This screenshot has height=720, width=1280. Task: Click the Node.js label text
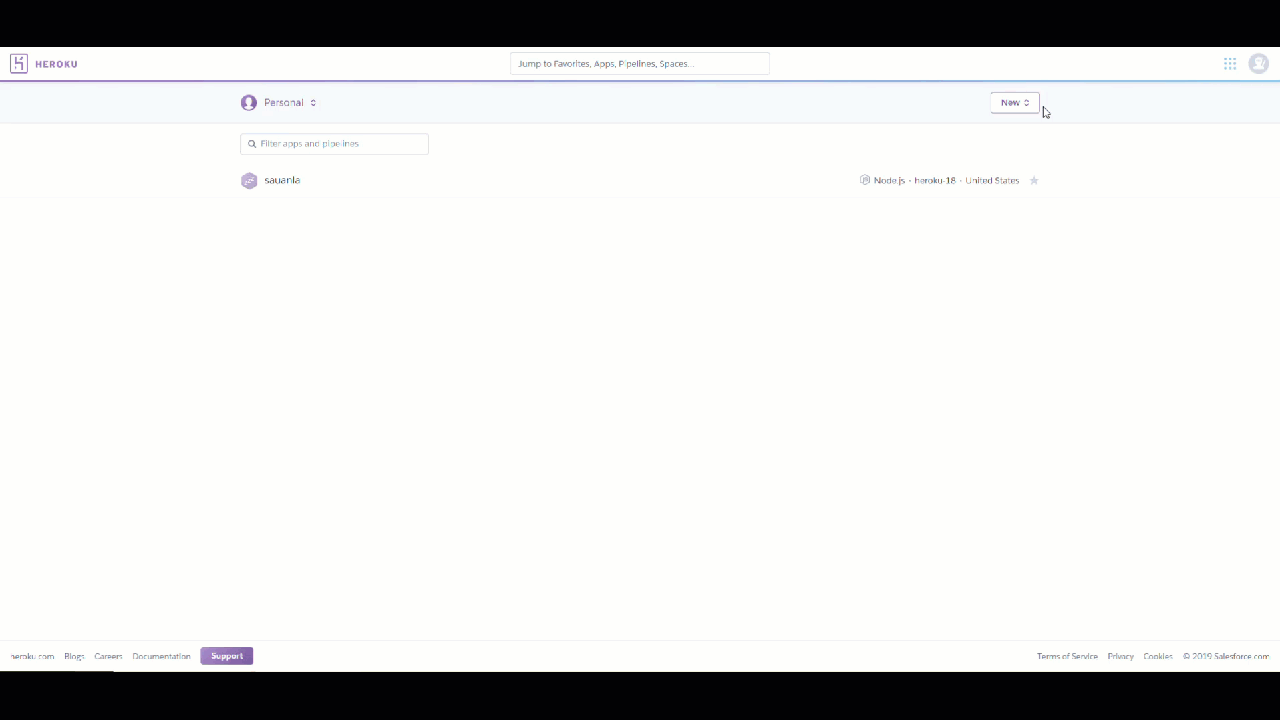tap(889, 181)
